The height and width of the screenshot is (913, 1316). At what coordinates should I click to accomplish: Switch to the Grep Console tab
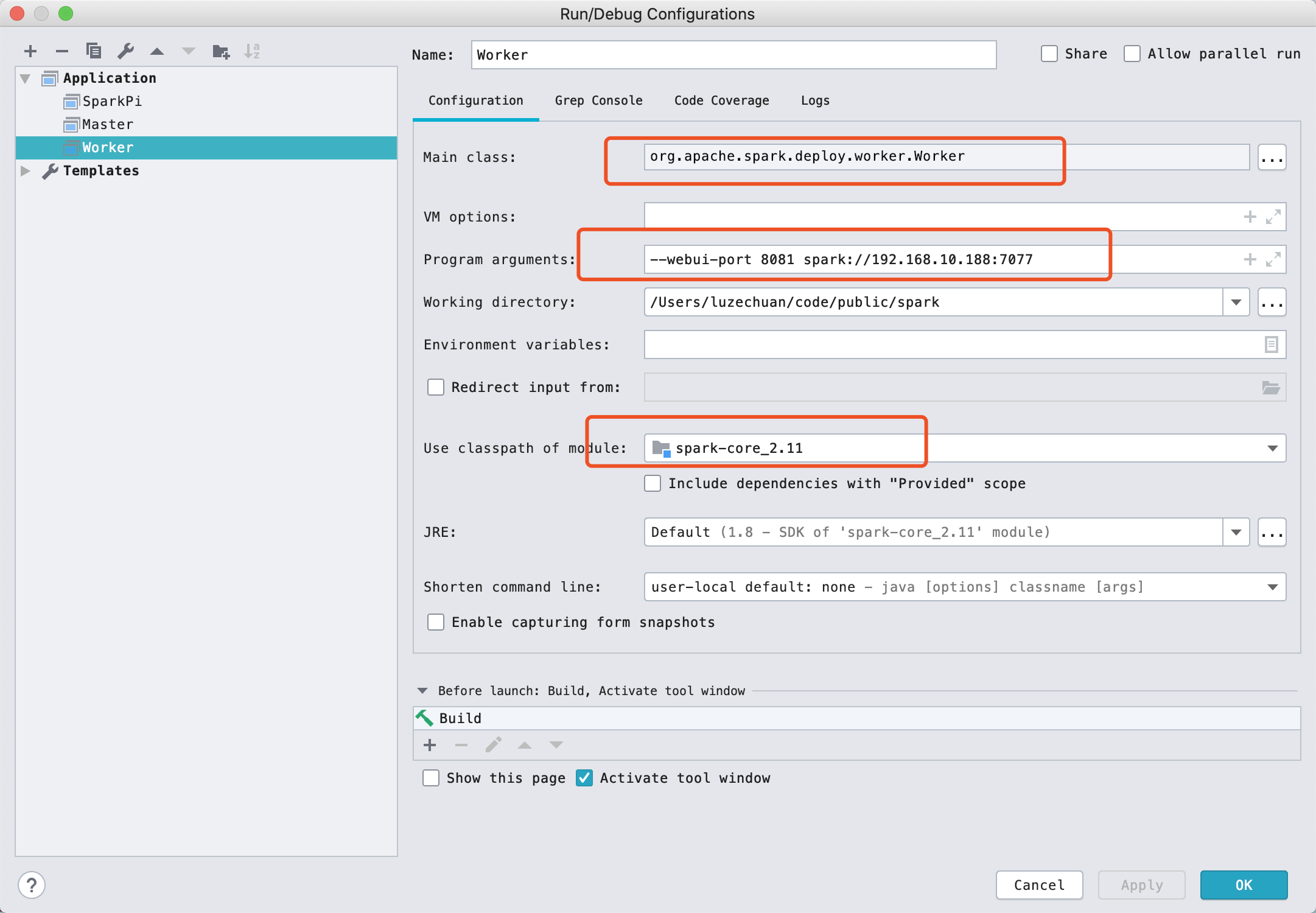coord(598,100)
